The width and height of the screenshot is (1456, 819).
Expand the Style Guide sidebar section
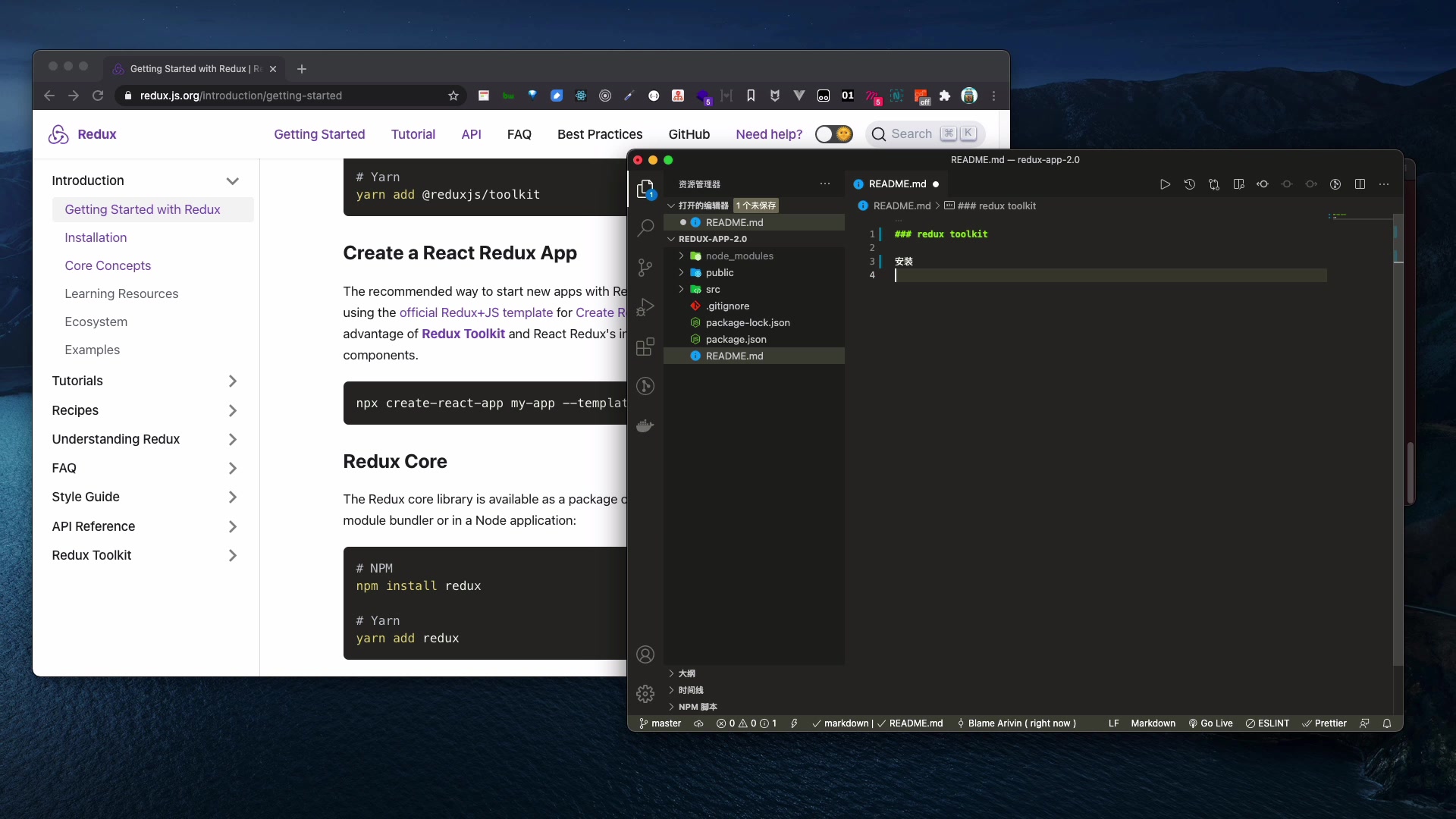coord(233,497)
